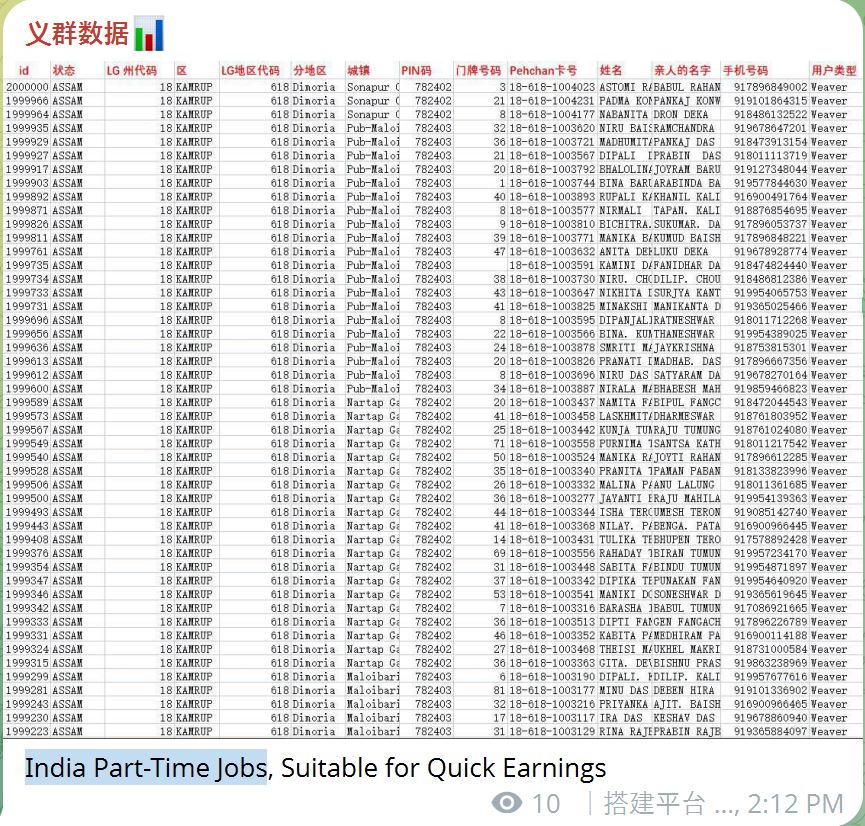
Task: Click the view count number 10
Action: click(x=546, y=803)
